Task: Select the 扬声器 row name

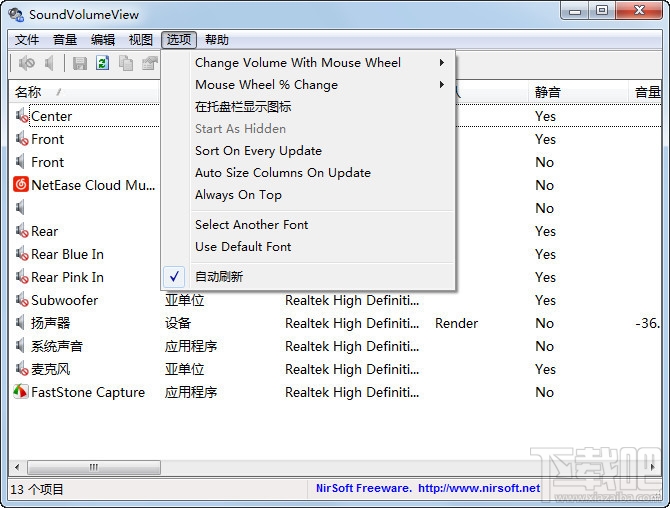Action: (x=50, y=323)
